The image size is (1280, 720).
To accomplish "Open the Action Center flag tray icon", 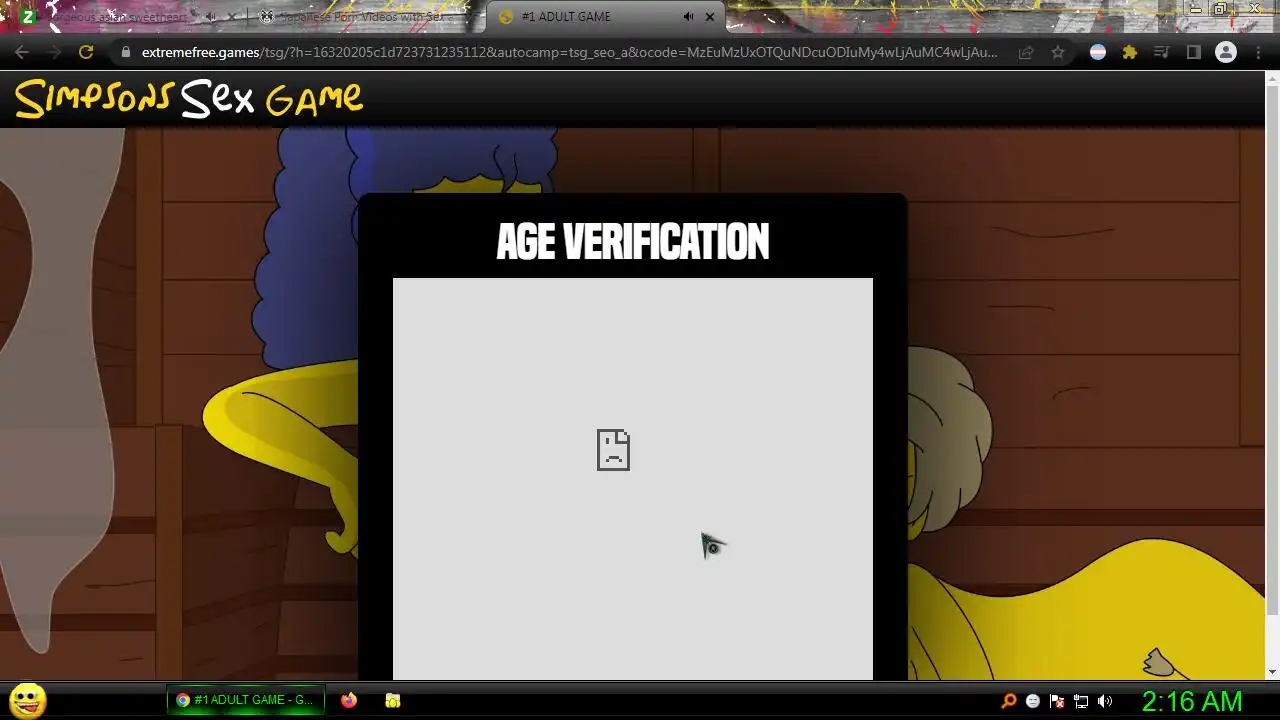I will click(x=1057, y=701).
